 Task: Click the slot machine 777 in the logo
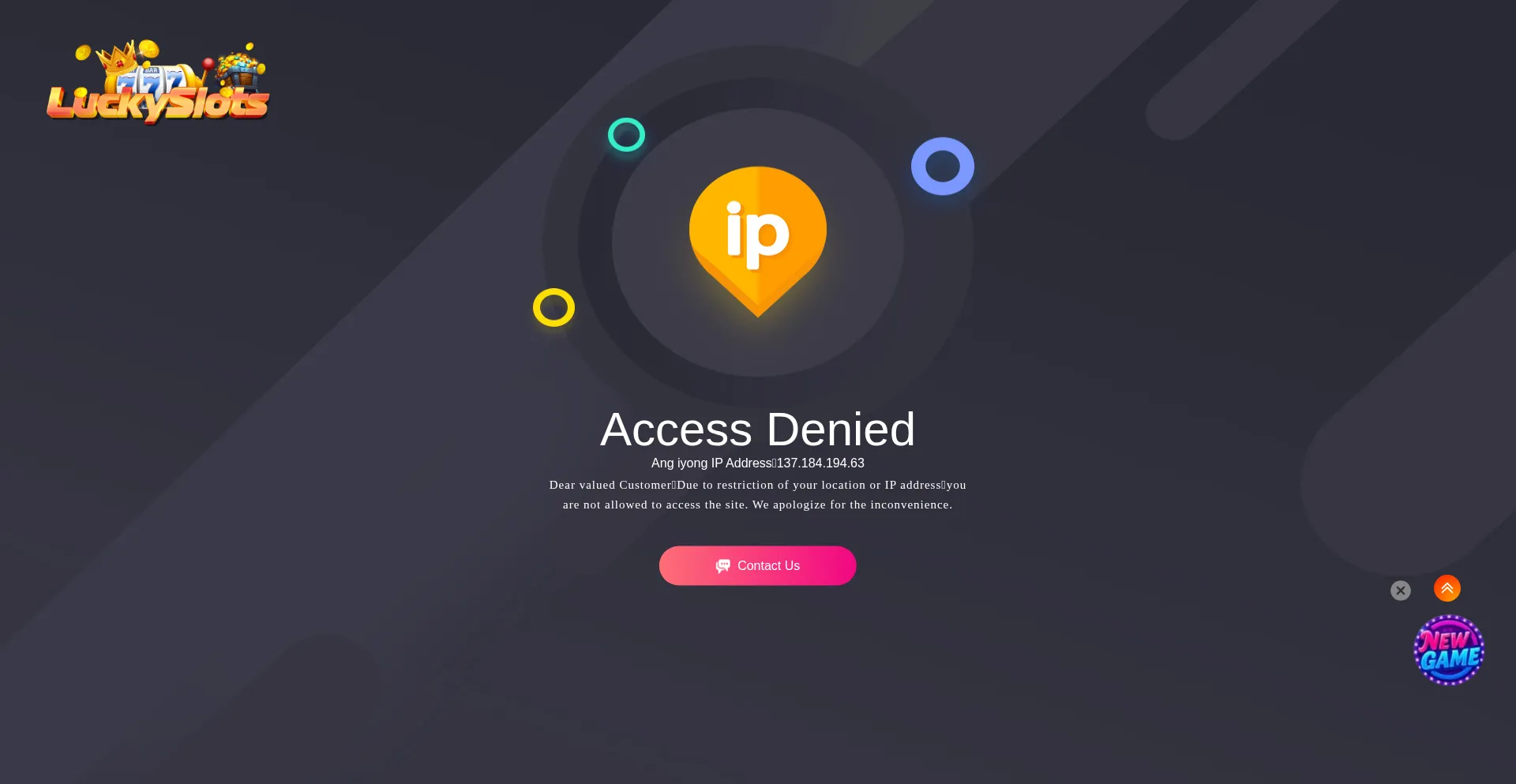pyautogui.click(x=150, y=81)
